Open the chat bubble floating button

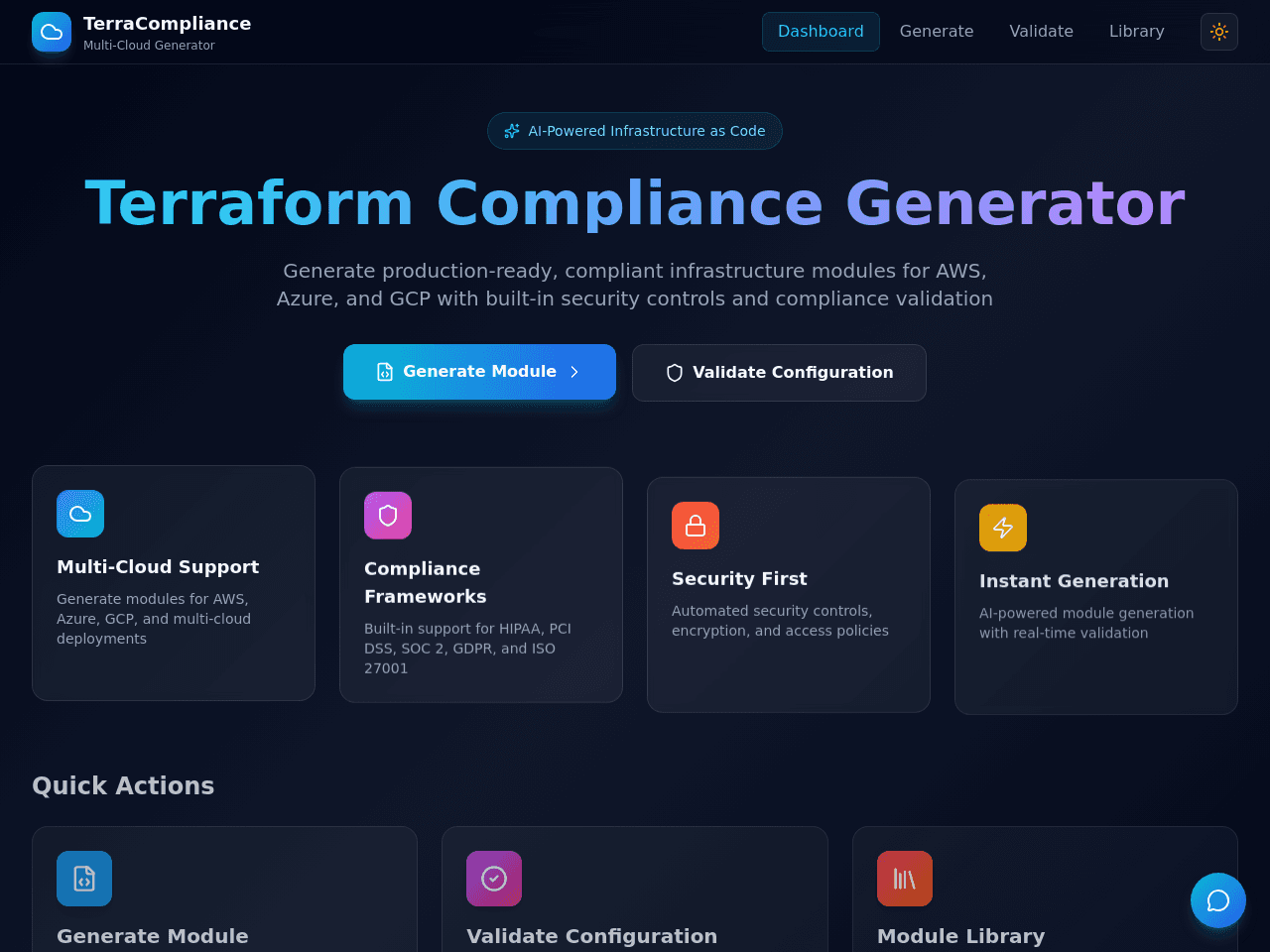1218,900
